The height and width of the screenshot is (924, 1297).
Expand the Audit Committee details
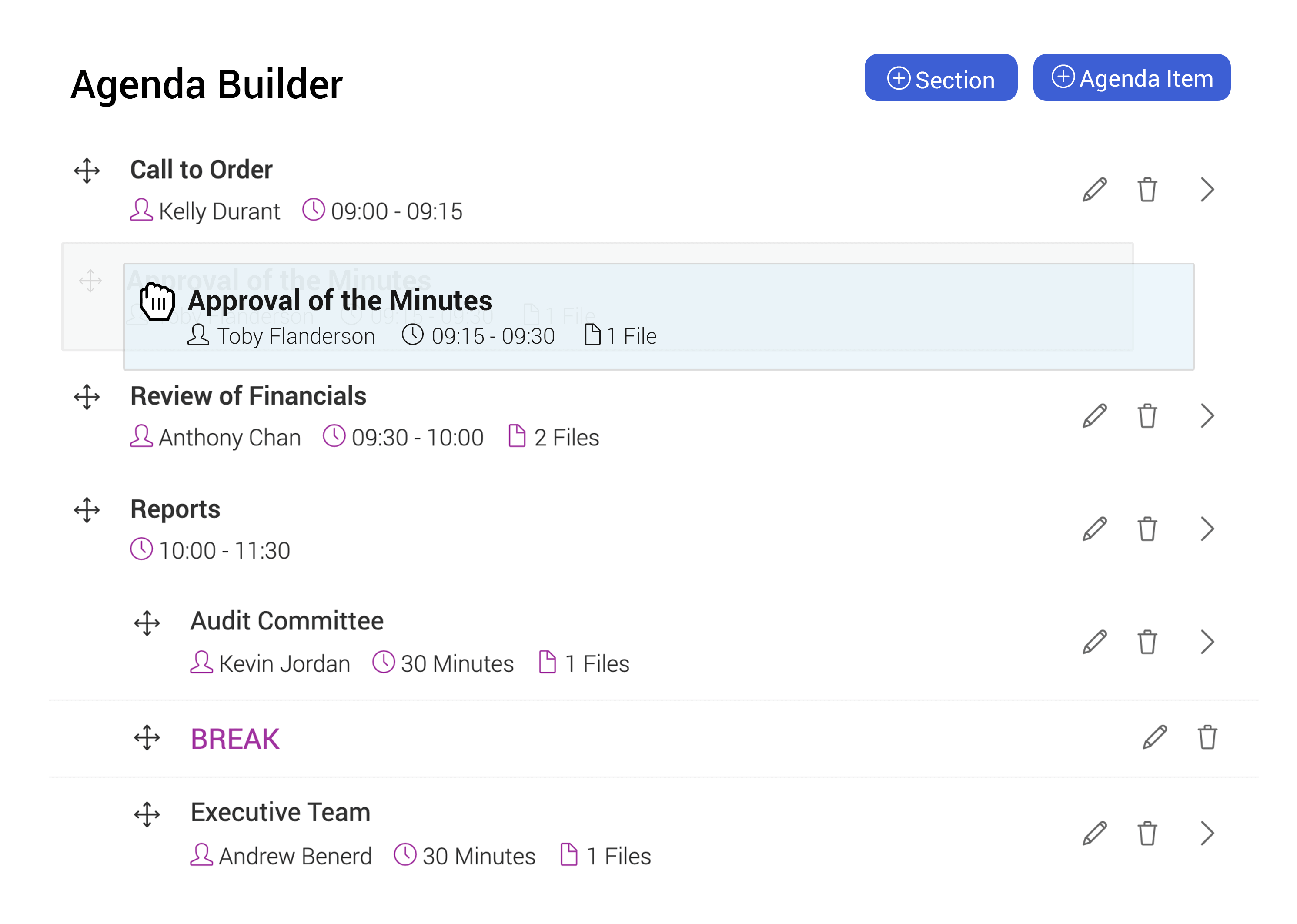click(1207, 642)
